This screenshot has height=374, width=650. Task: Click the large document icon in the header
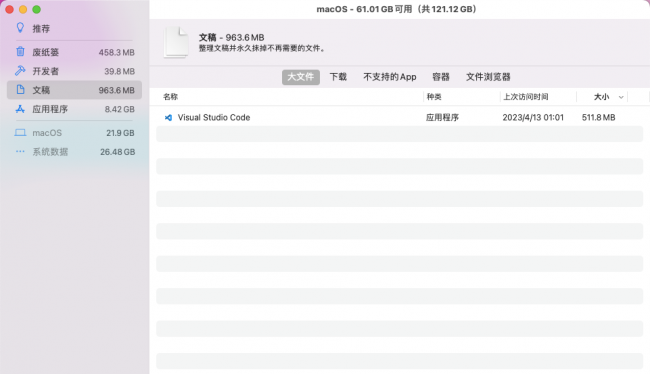[176, 42]
